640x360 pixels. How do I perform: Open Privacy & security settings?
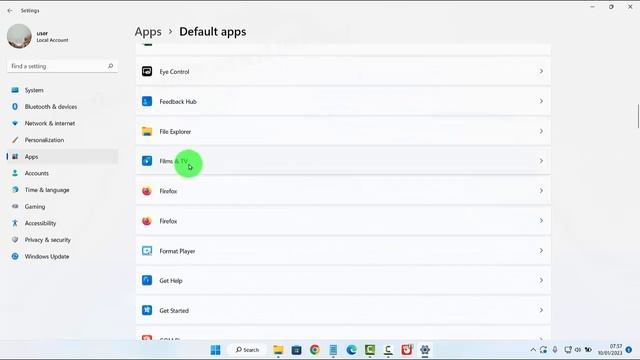(47, 240)
